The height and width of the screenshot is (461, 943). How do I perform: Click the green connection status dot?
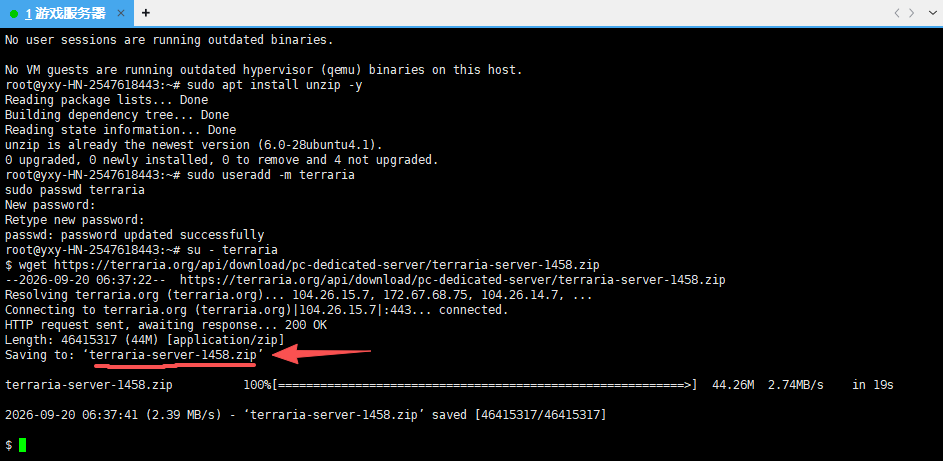(x=14, y=14)
